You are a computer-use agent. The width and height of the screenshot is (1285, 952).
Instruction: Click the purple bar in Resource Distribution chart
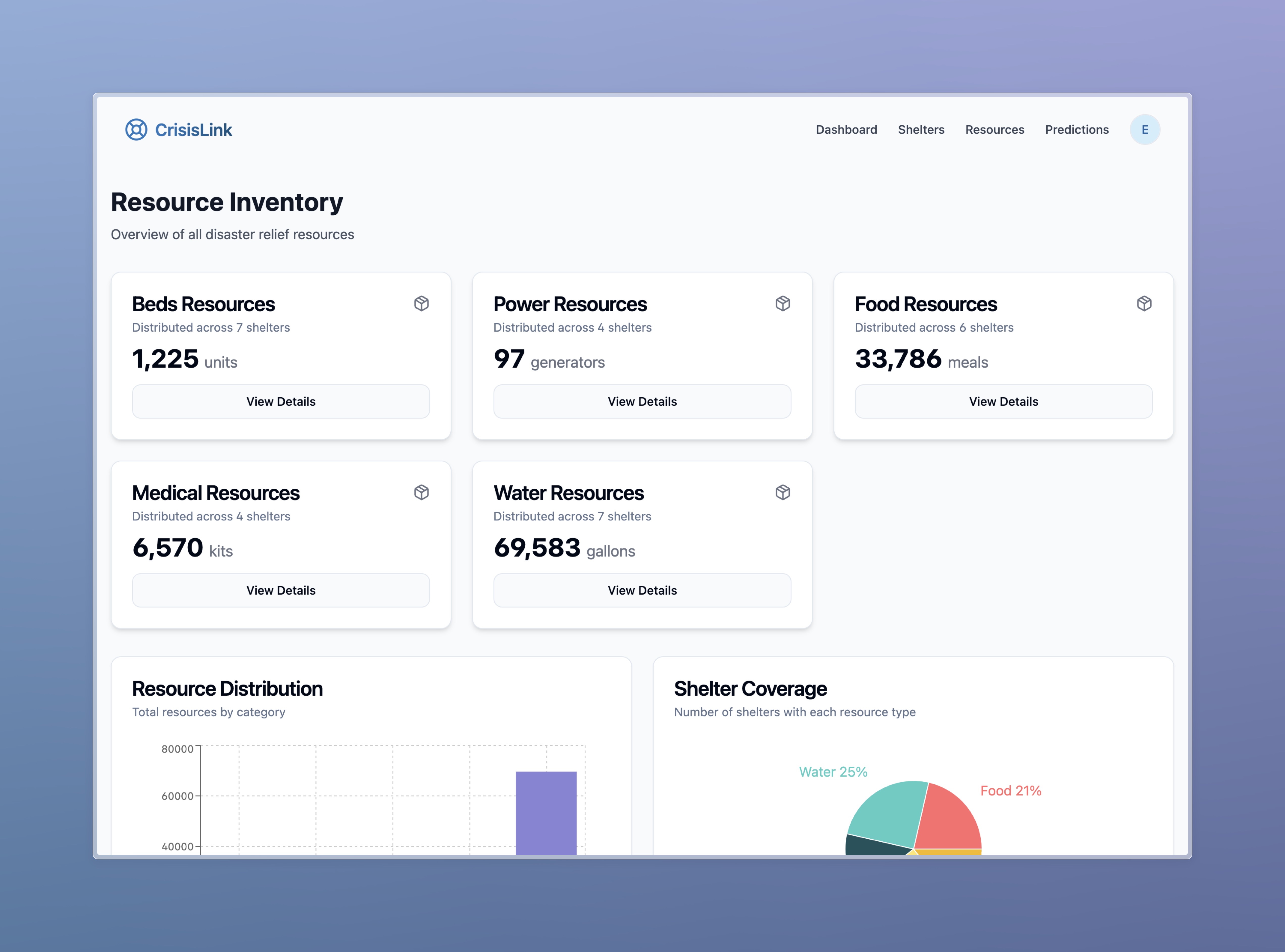pyautogui.click(x=546, y=813)
